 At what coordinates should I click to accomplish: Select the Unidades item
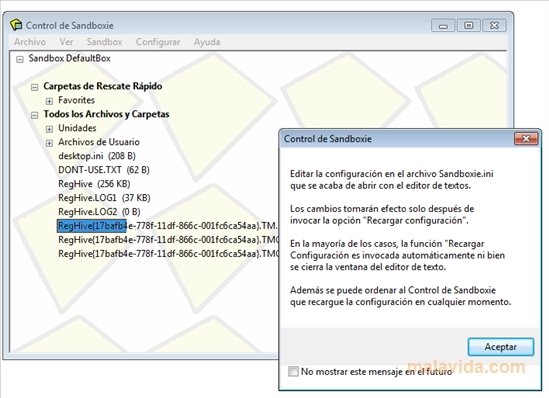77,128
